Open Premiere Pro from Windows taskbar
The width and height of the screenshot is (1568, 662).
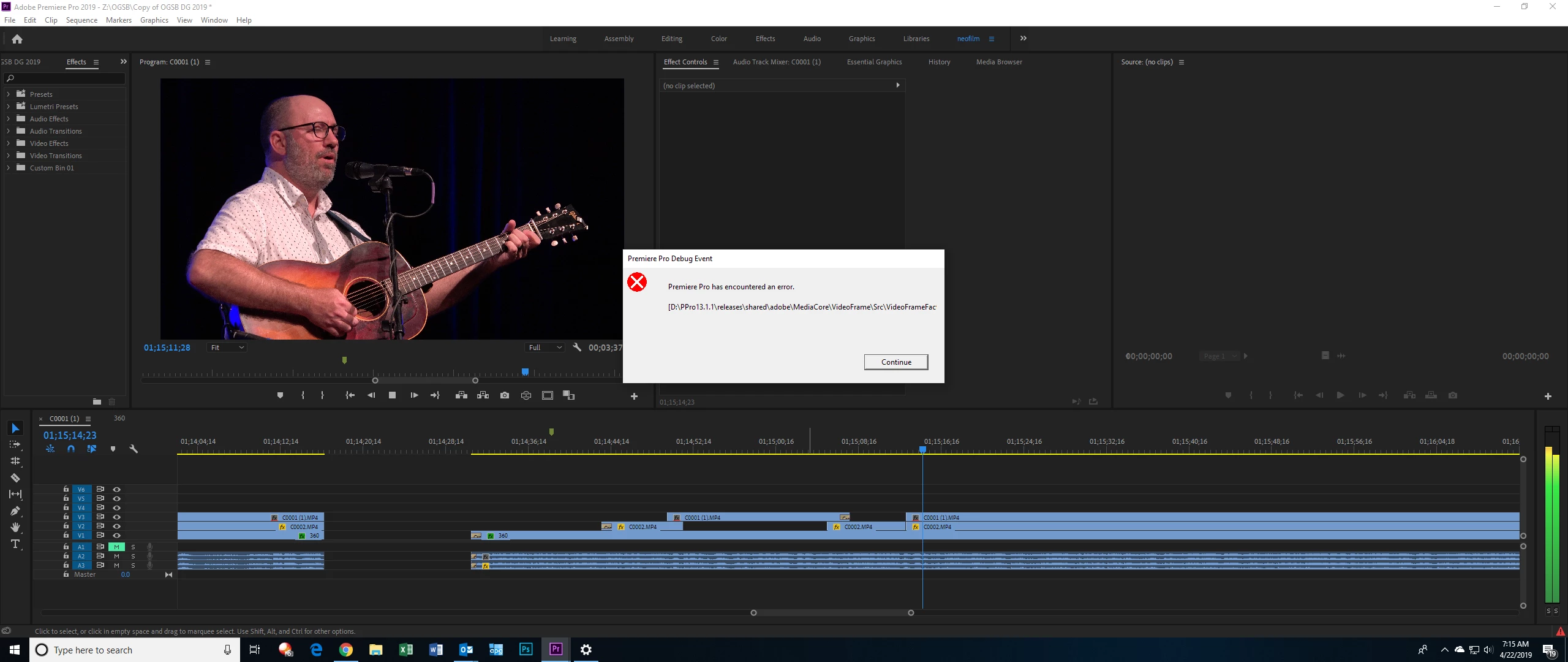point(556,649)
